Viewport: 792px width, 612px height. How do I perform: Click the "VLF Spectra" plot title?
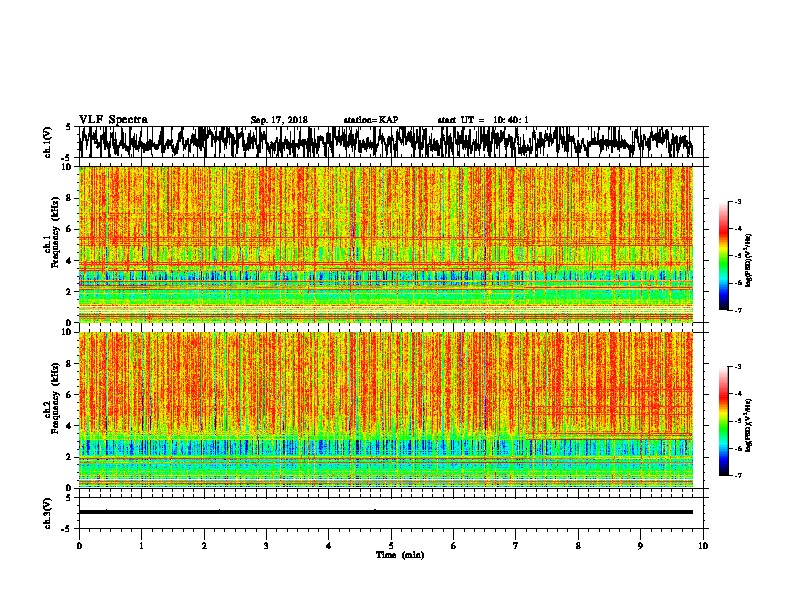(x=113, y=120)
